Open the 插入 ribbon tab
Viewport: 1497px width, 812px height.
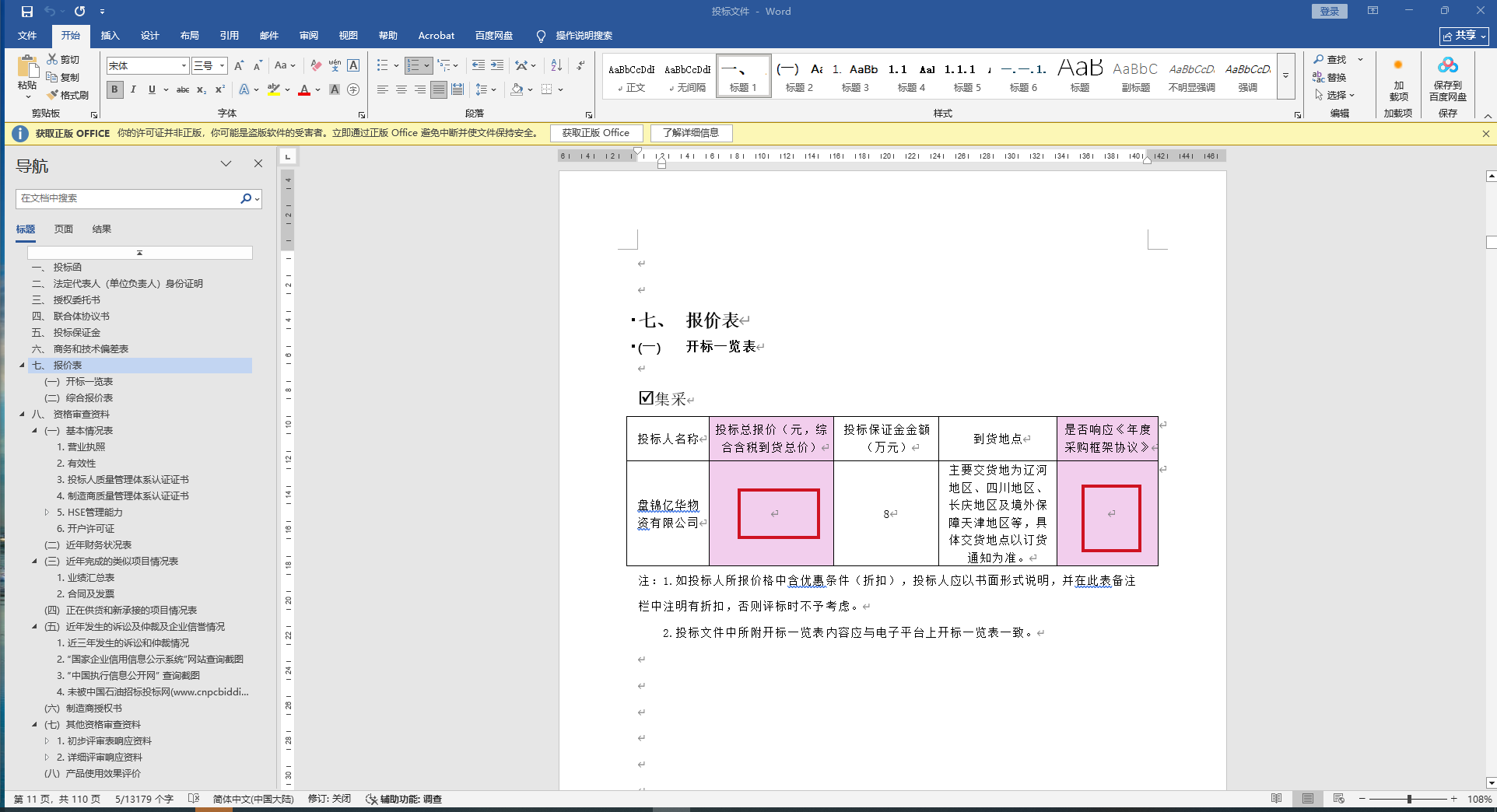[x=110, y=36]
